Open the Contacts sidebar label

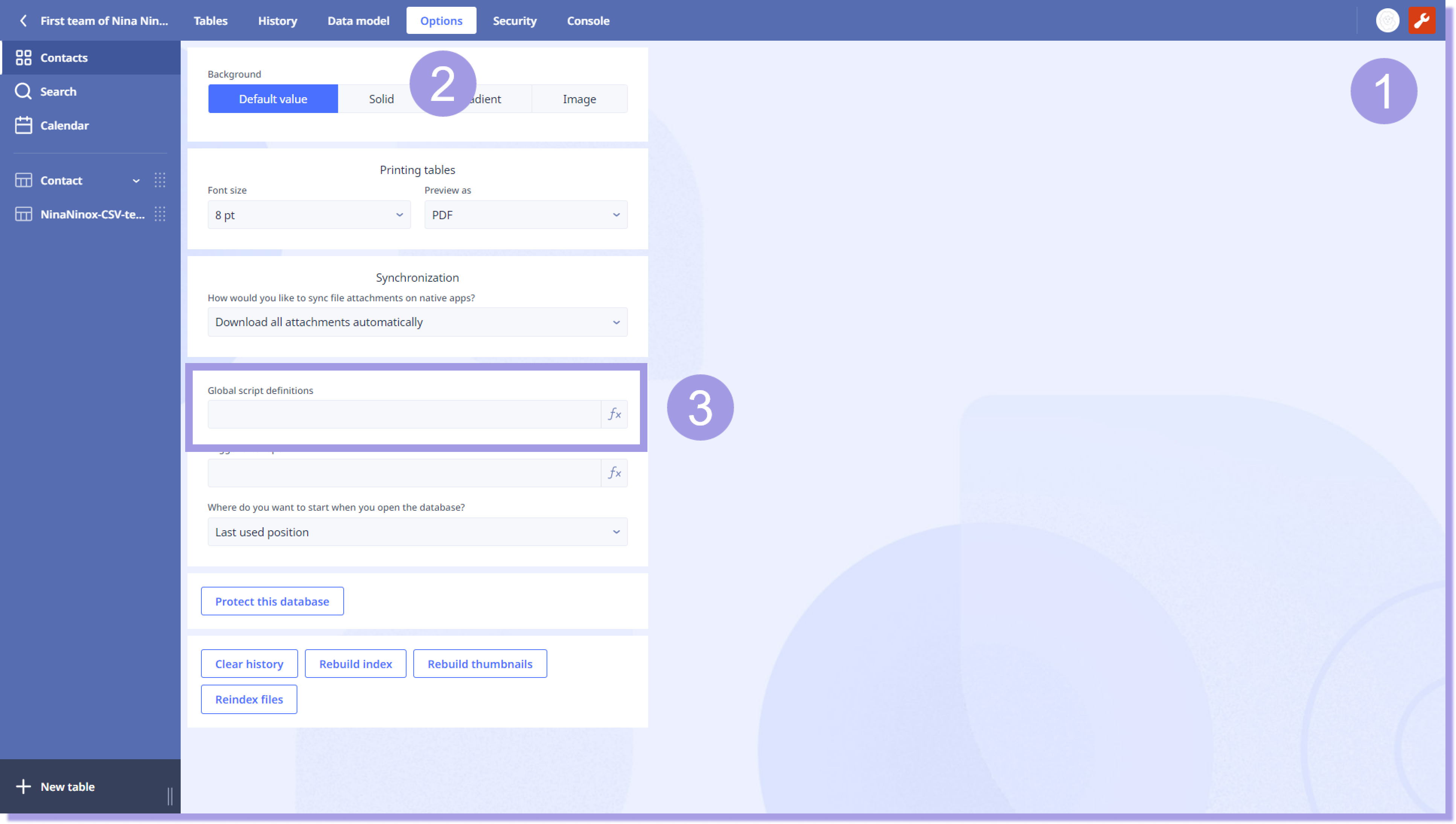point(64,58)
